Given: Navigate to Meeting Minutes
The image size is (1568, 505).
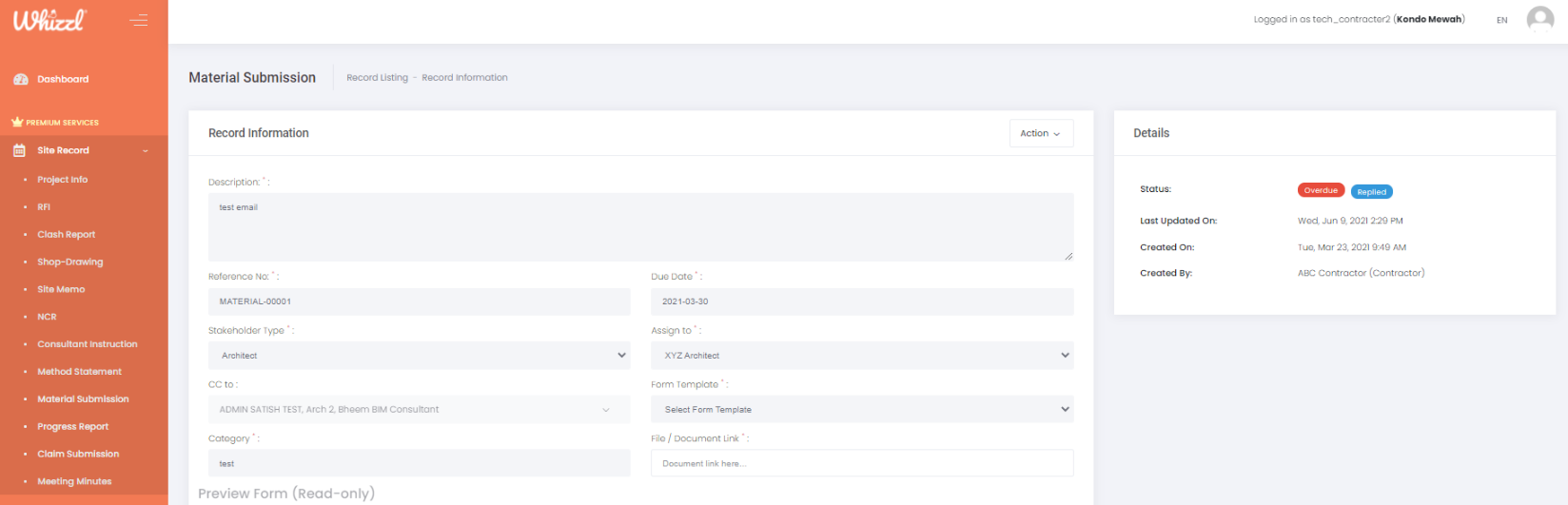Looking at the screenshot, I should pyautogui.click(x=74, y=482).
